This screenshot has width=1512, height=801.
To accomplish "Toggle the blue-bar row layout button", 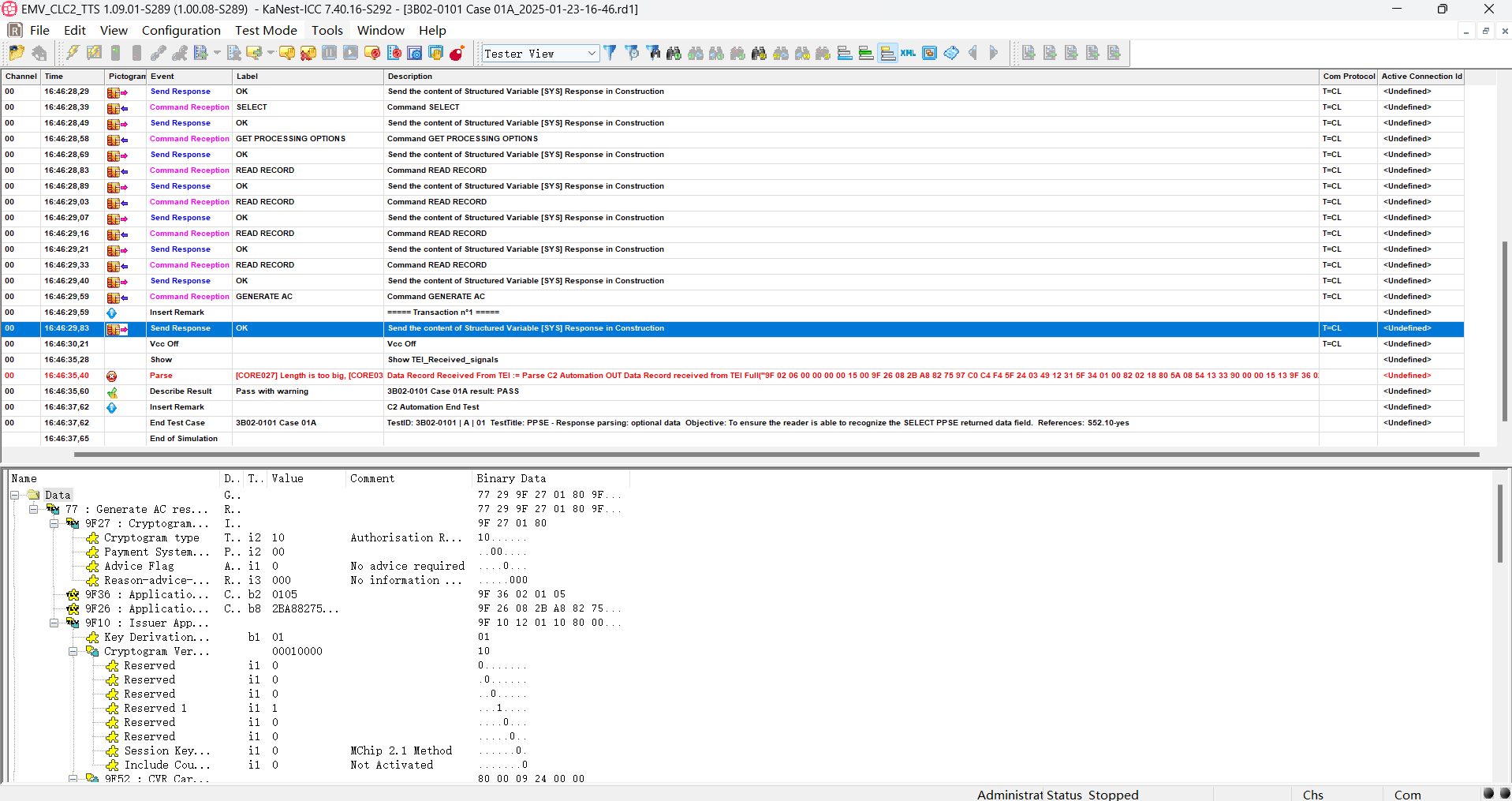I will [x=845, y=53].
